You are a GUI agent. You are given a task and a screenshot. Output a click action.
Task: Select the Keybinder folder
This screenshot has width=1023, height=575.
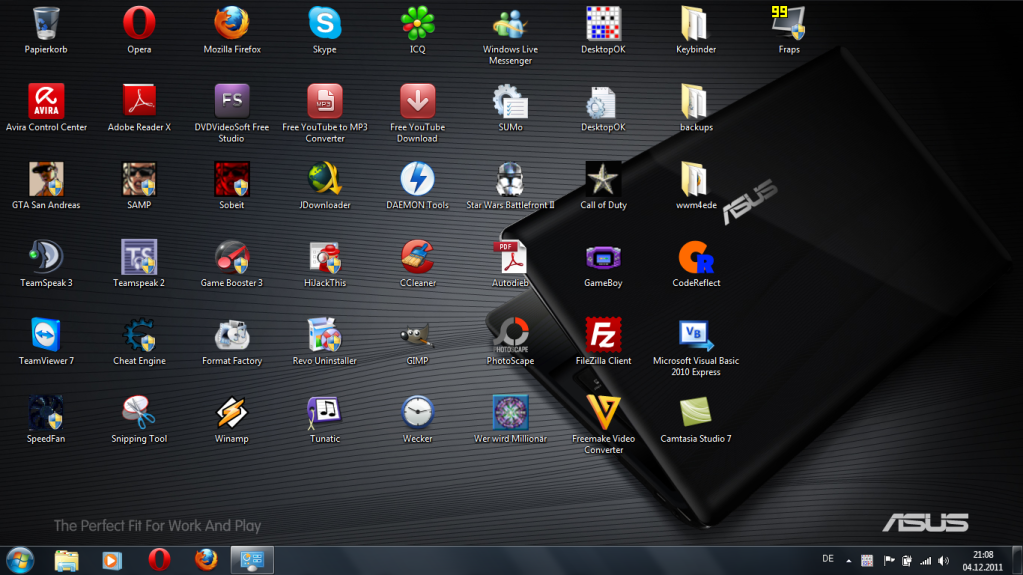coord(696,31)
